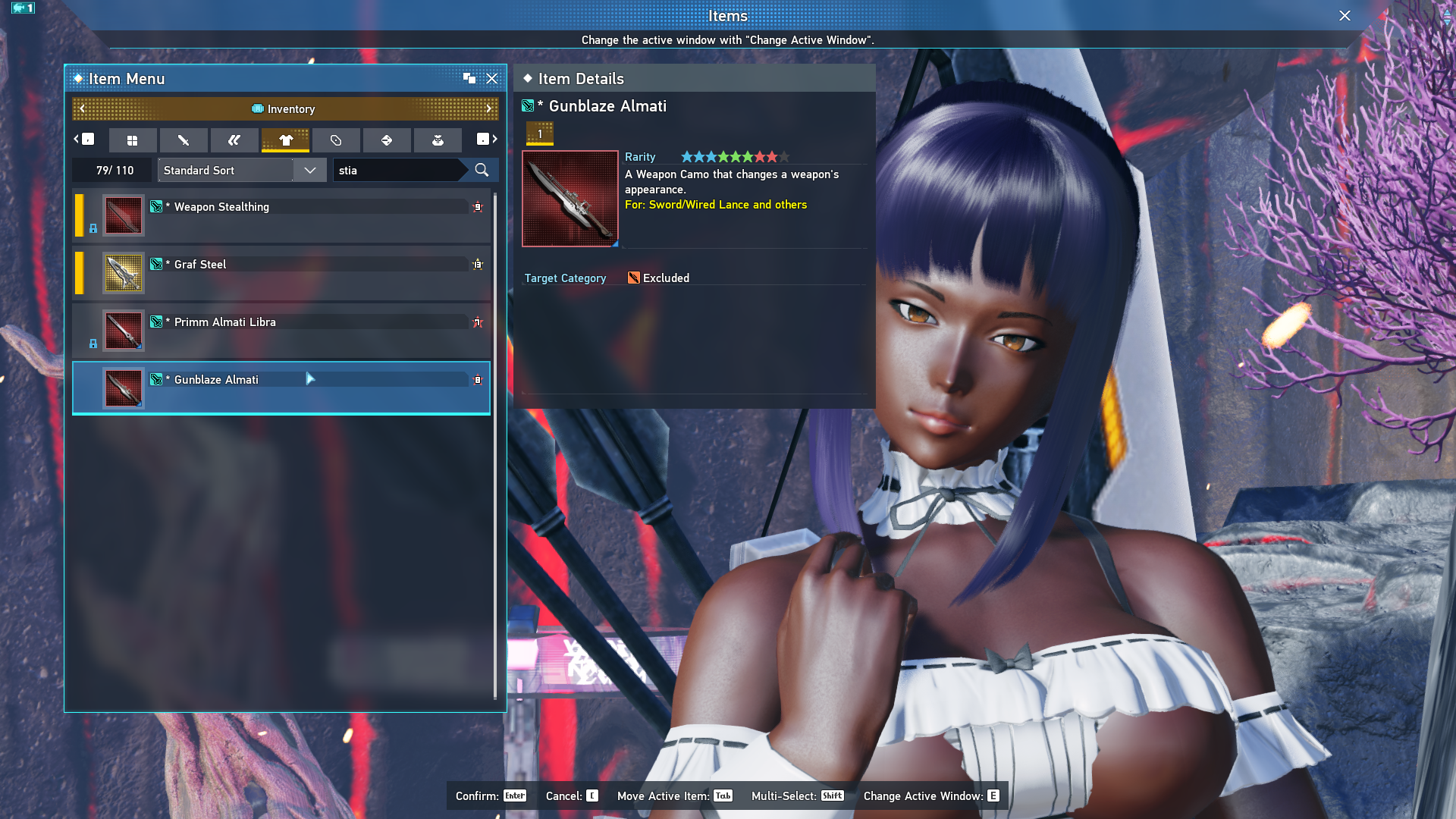Click the Gunblaze Almati camo type icon
1456x819 pixels.
point(156,379)
